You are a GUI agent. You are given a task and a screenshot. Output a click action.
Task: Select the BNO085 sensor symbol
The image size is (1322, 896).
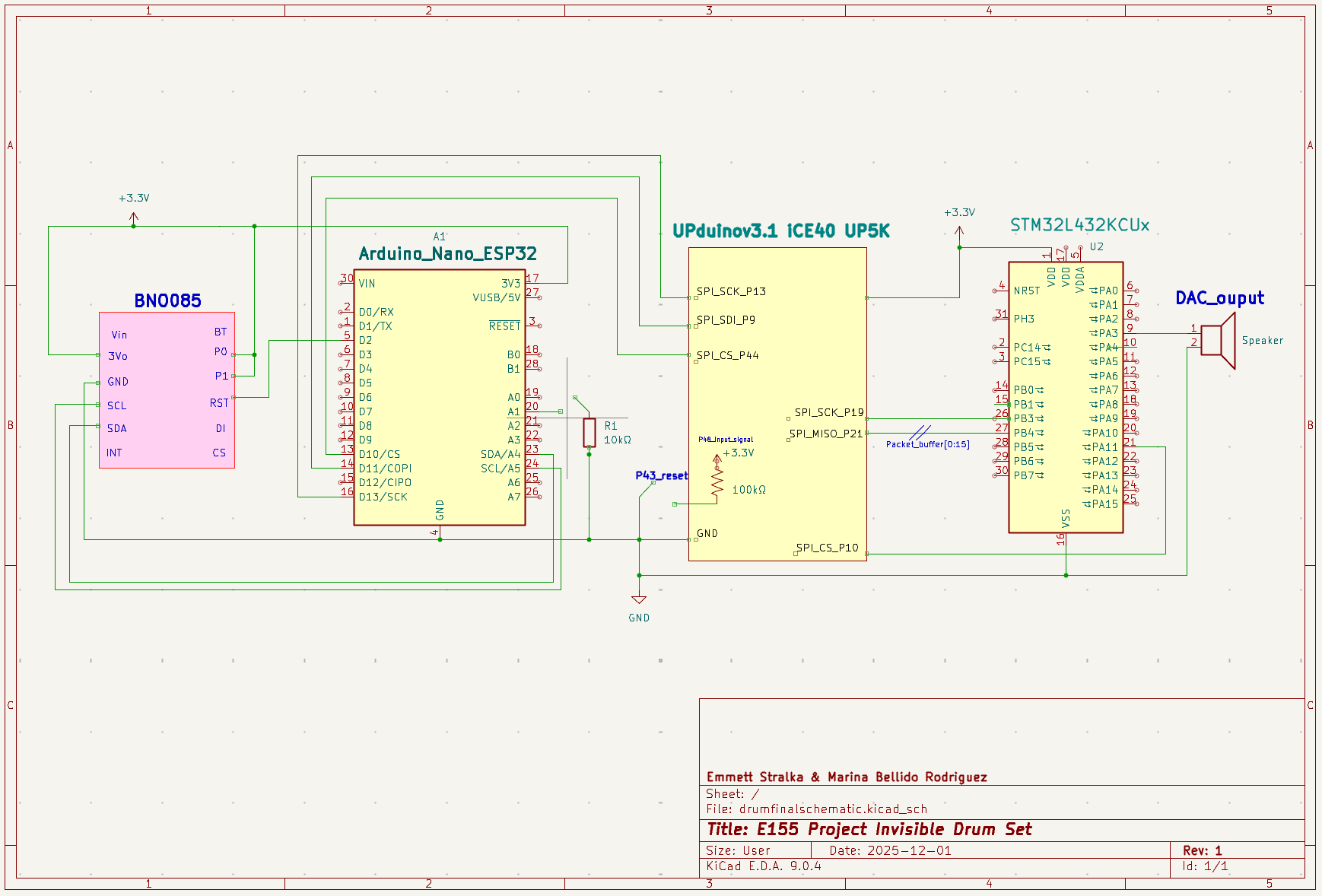click(x=167, y=388)
